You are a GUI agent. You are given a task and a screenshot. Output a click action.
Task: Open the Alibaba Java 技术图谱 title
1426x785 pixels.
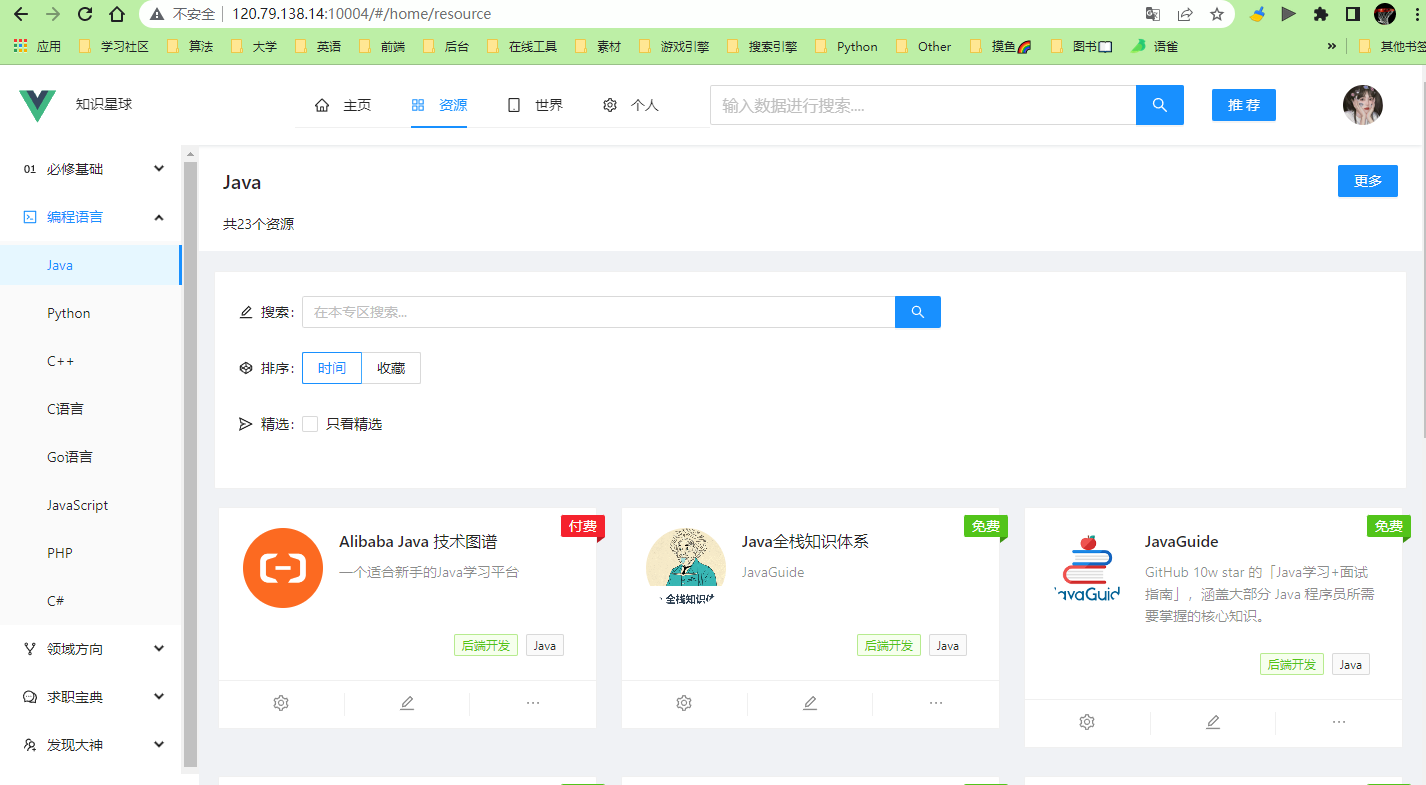(x=418, y=542)
